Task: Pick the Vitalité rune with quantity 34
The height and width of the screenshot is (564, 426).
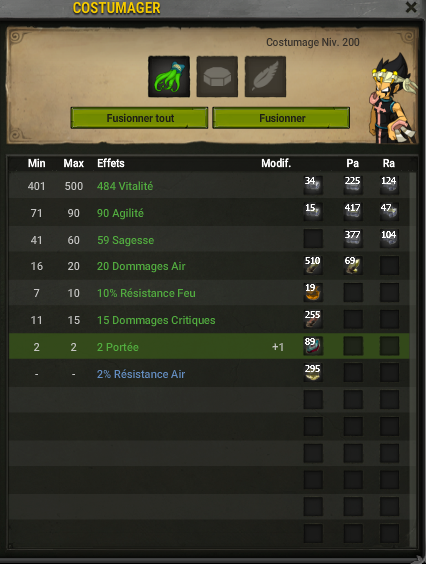Action: point(313,185)
